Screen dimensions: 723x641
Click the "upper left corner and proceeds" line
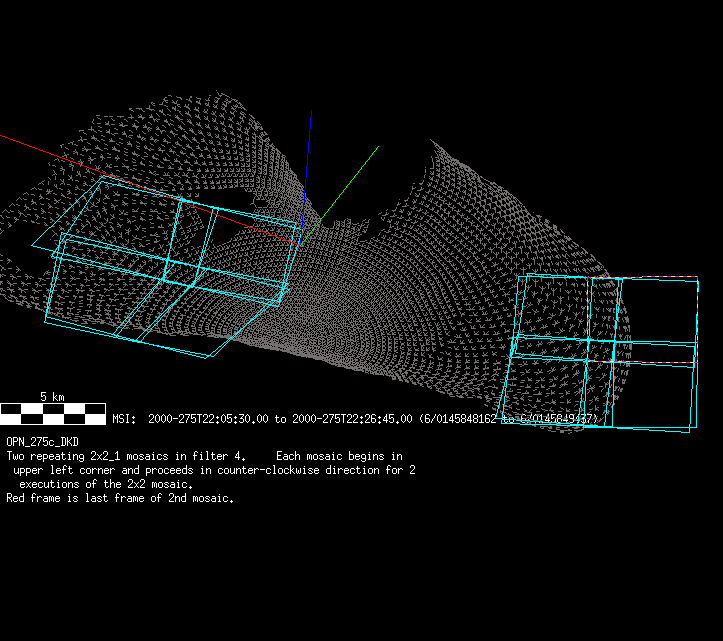point(120,469)
